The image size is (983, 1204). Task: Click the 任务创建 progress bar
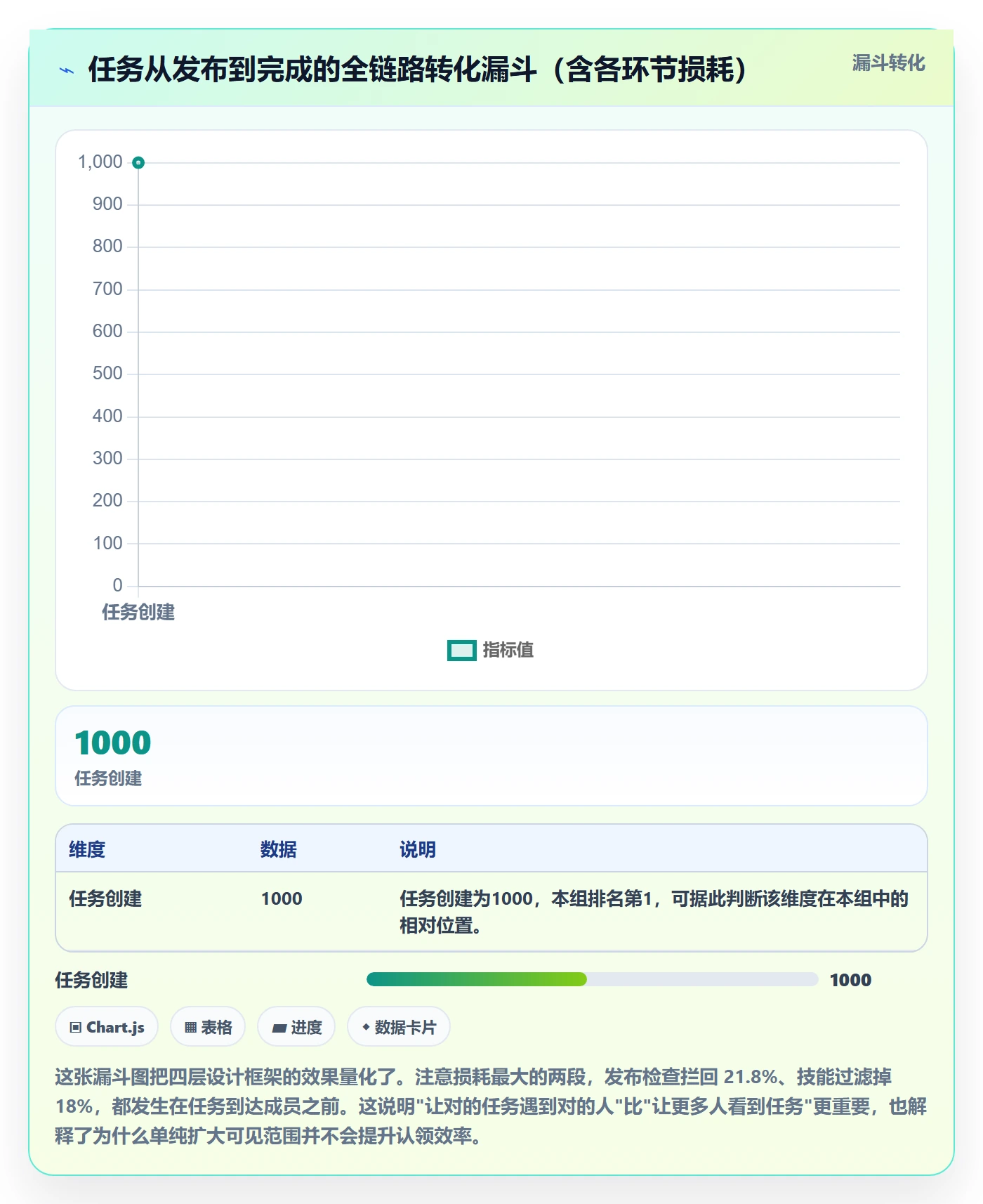[592, 979]
